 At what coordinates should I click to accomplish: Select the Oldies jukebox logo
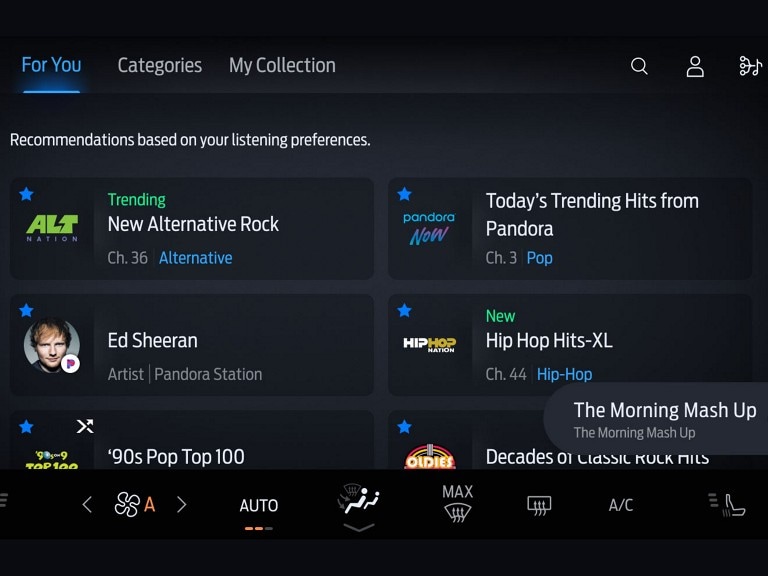(430, 456)
